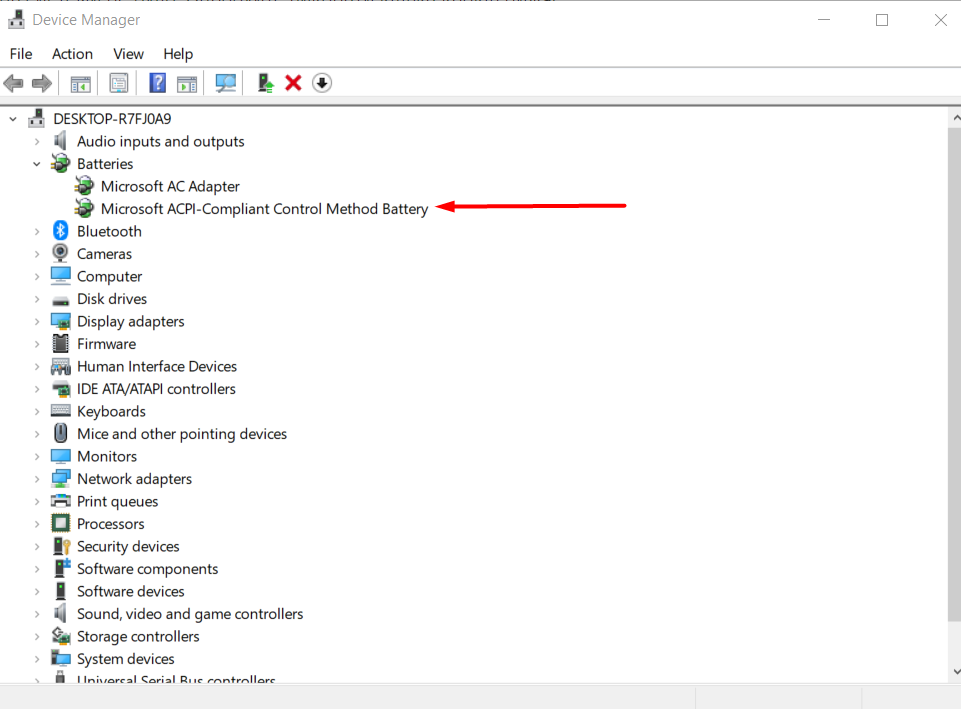Click Scan for hardware changes icon
961x709 pixels.
point(226,83)
